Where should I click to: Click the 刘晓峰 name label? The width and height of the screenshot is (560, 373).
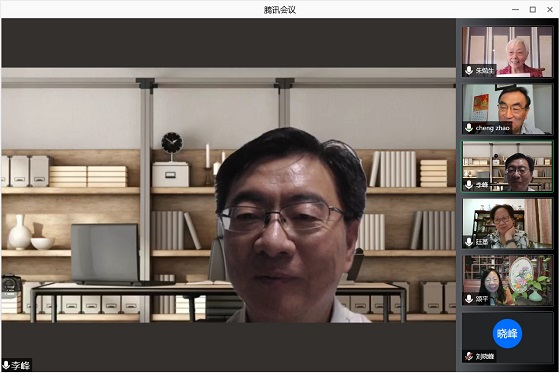click(x=485, y=356)
